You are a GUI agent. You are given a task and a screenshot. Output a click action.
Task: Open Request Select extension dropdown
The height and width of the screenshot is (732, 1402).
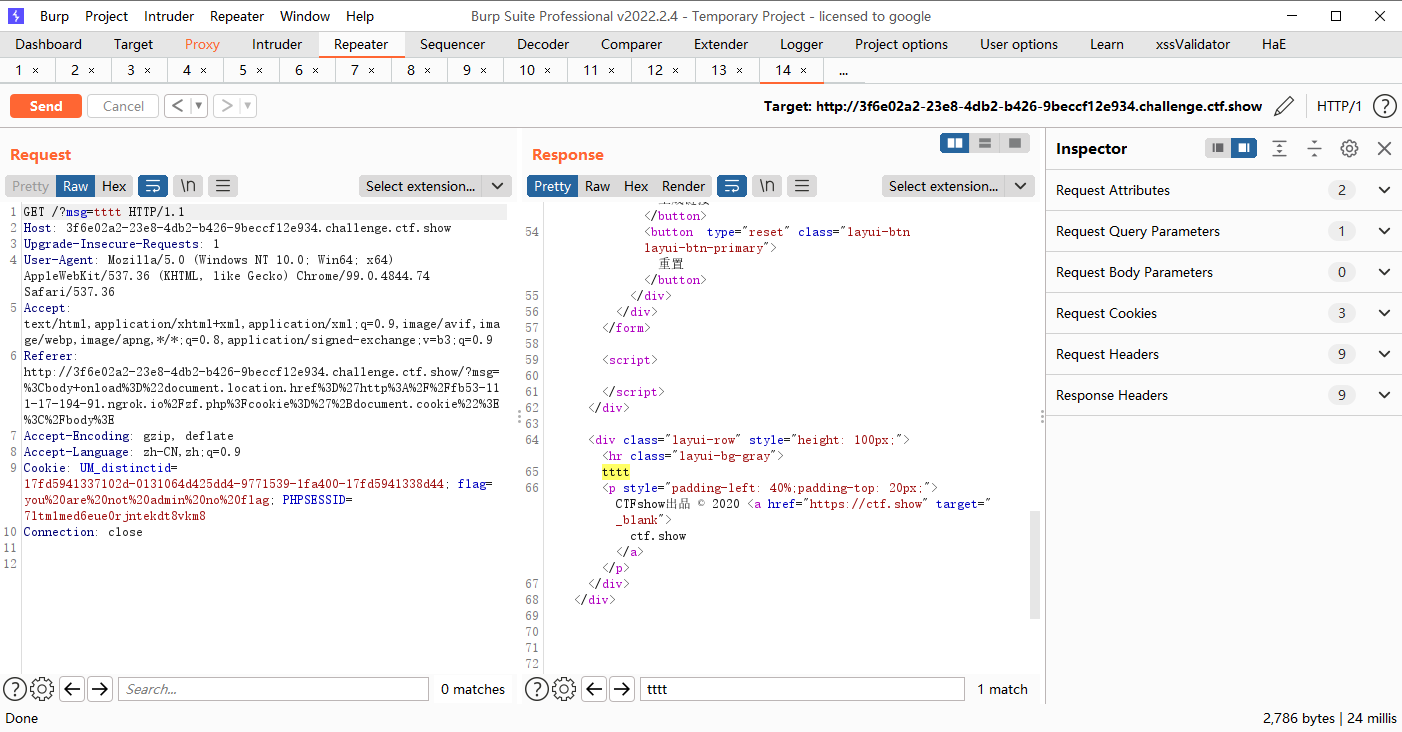[x=435, y=186]
